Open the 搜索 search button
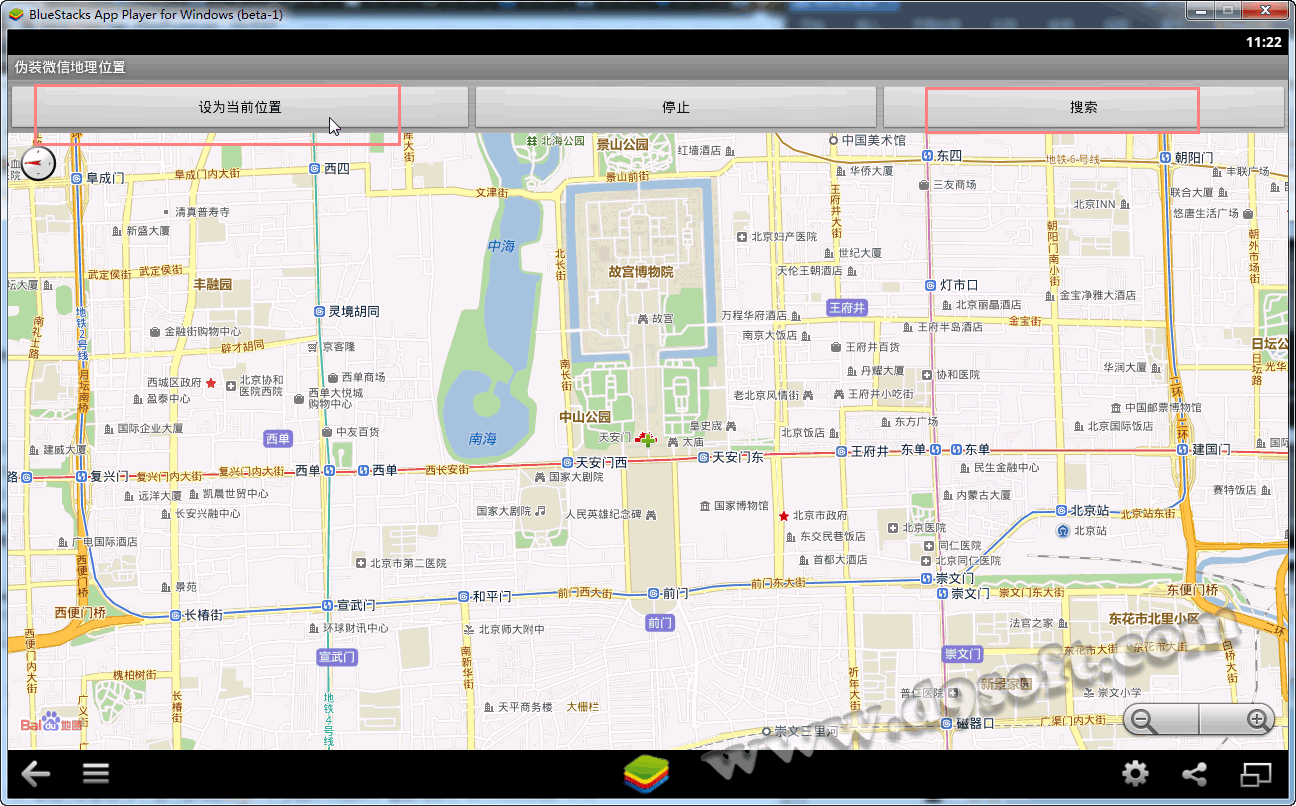 [1084, 107]
